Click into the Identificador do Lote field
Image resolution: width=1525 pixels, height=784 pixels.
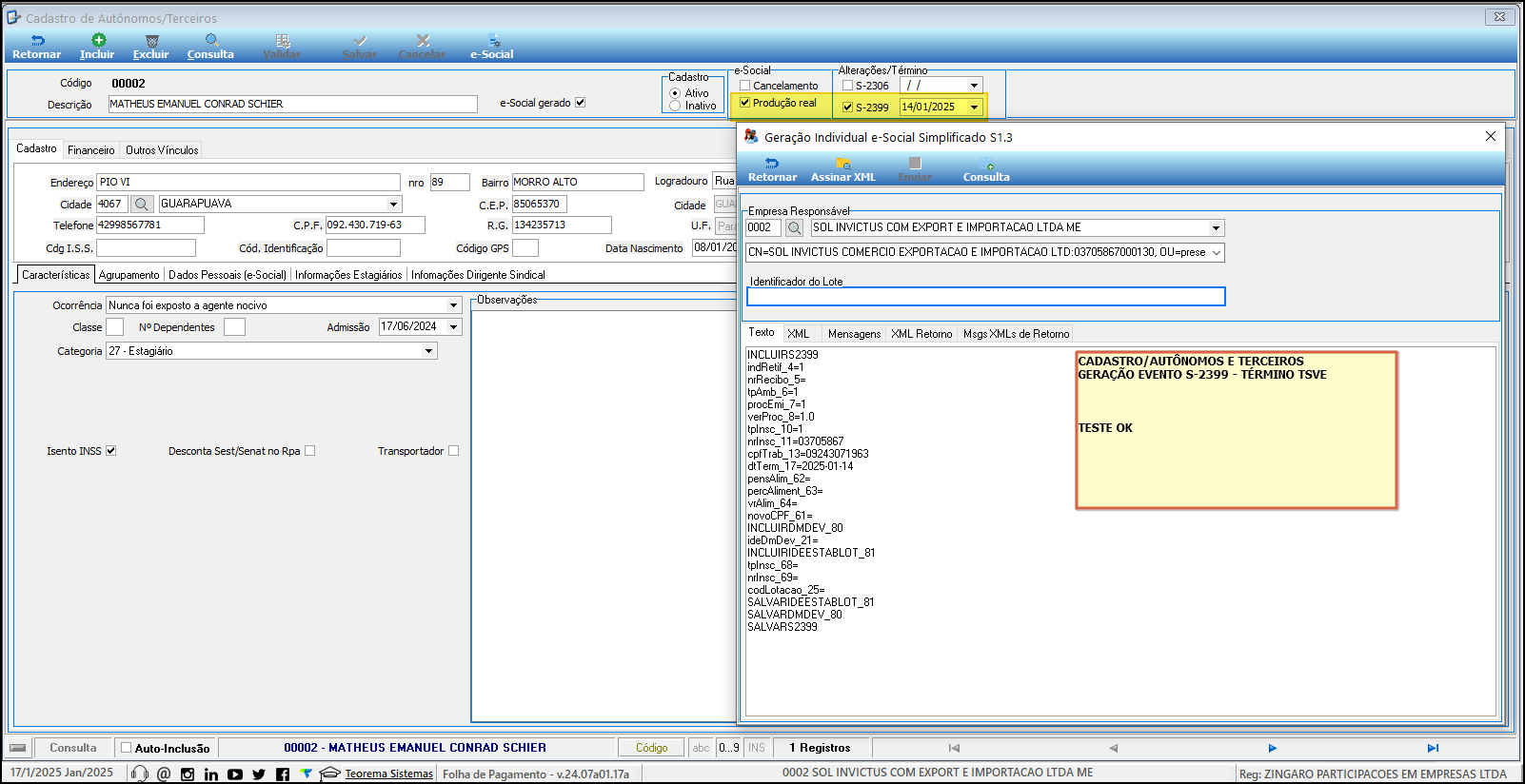[x=985, y=297]
